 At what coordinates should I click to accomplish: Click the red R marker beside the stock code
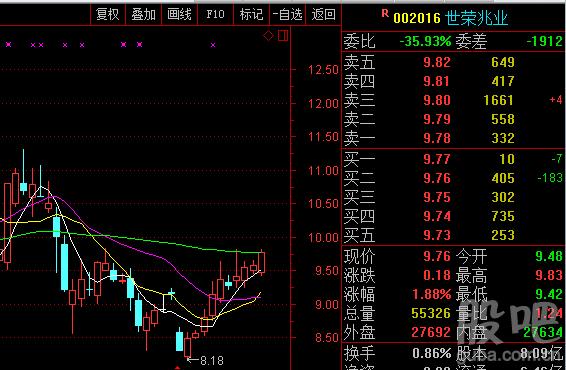coord(385,14)
